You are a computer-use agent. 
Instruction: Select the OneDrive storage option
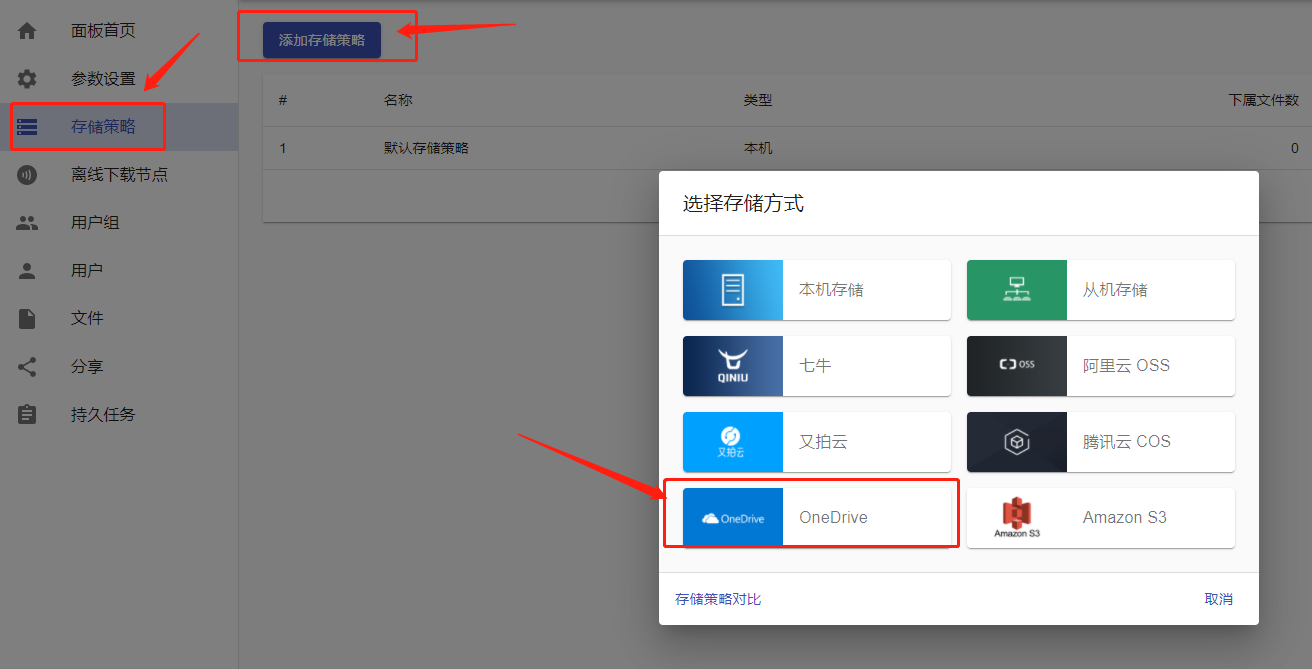[x=817, y=518]
